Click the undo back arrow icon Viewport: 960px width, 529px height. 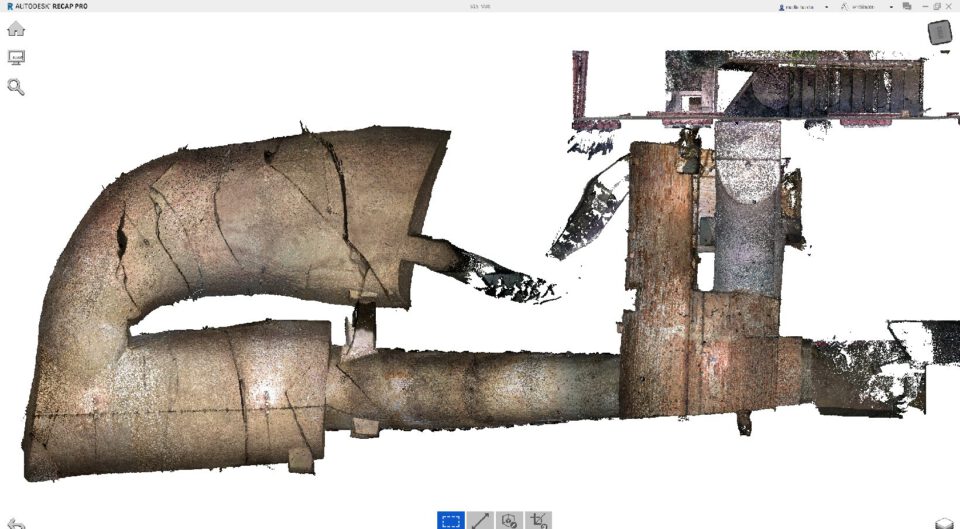click(x=17, y=524)
